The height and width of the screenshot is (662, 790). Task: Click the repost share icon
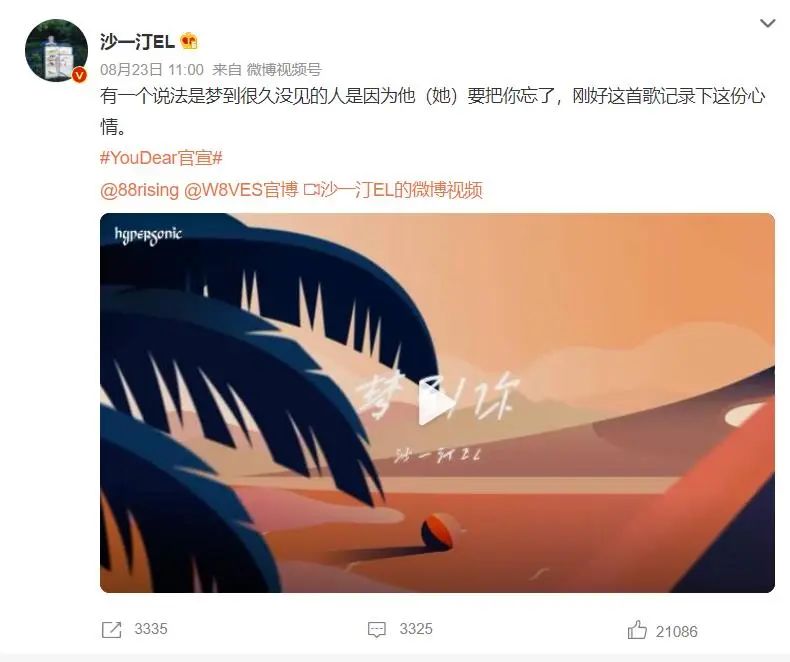[x=111, y=630]
